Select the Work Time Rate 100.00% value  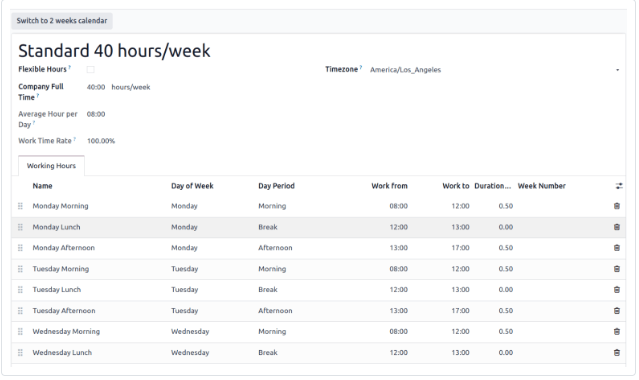click(101, 141)
